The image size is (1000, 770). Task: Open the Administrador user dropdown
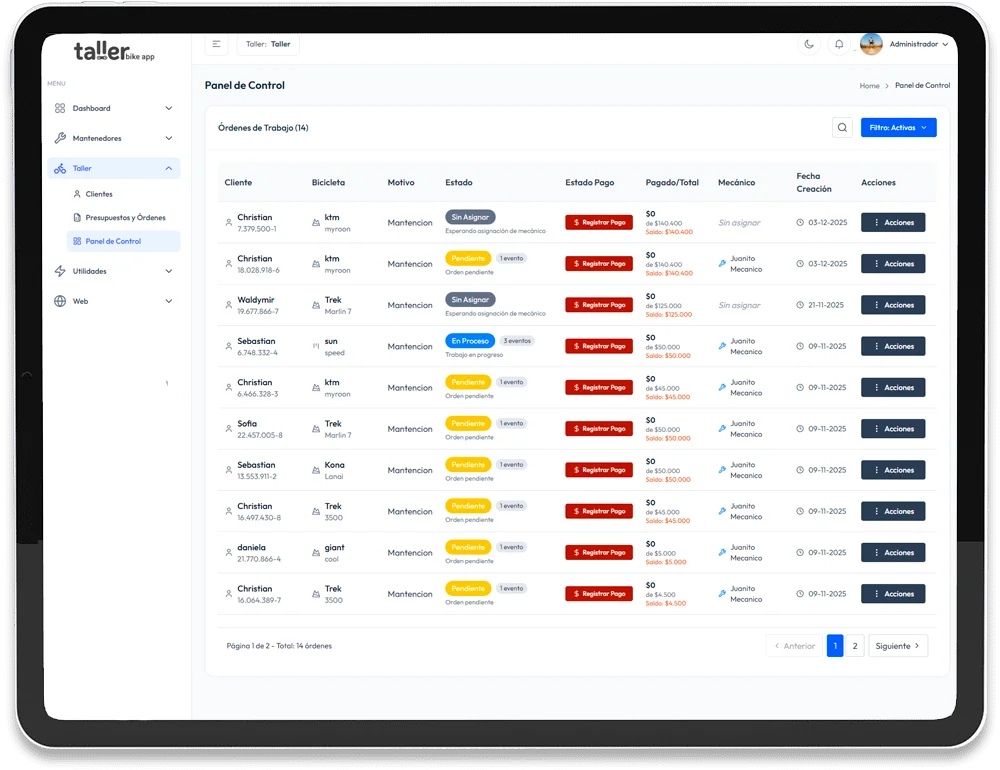pos(919,44)
